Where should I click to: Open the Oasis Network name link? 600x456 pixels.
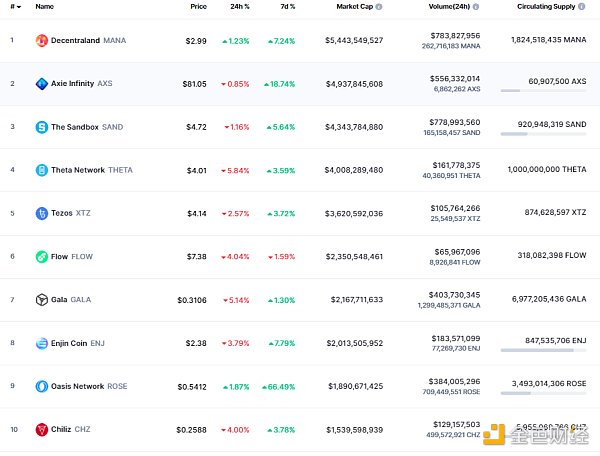tap(77, 386)
